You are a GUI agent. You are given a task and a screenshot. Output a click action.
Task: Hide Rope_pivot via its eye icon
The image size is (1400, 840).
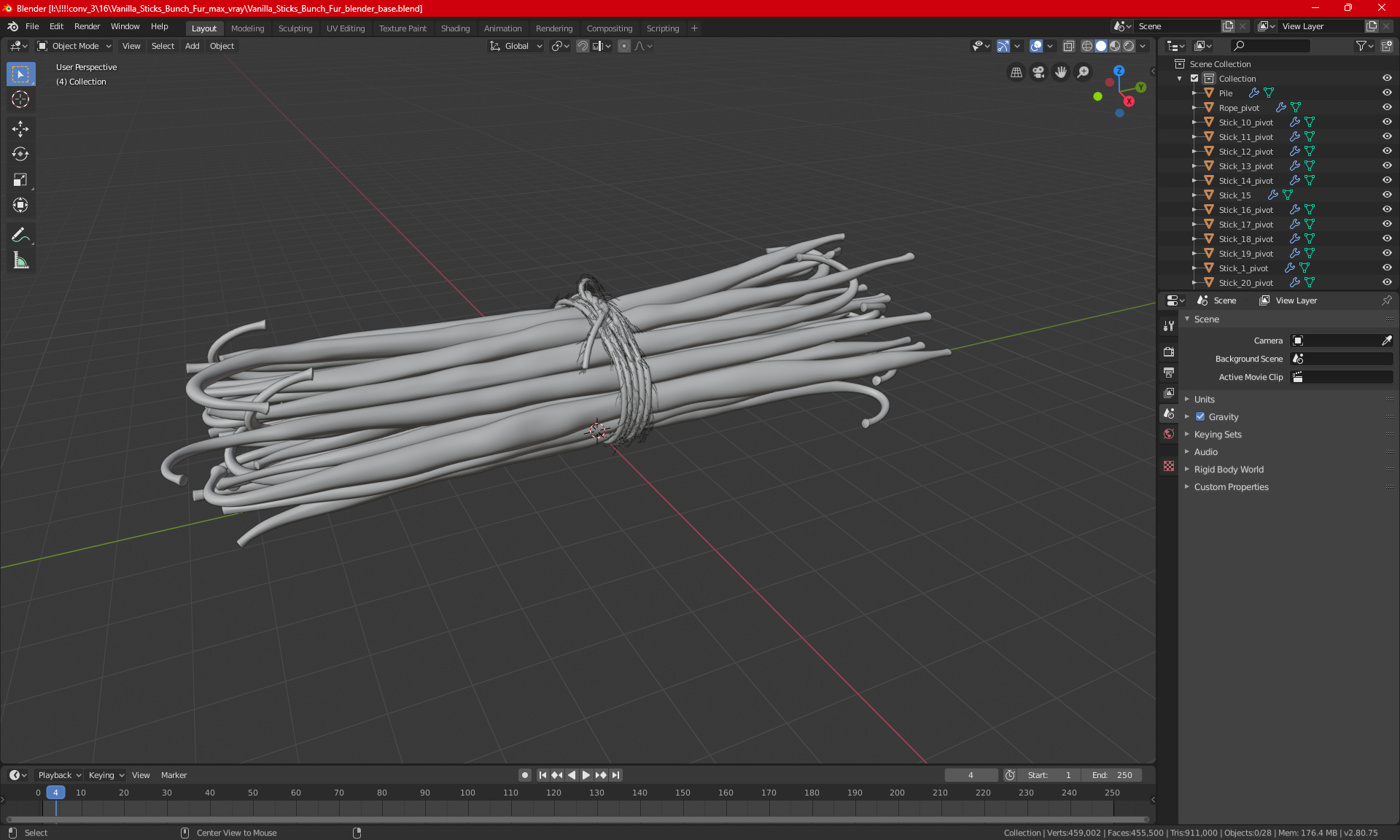coord(1387,108)
